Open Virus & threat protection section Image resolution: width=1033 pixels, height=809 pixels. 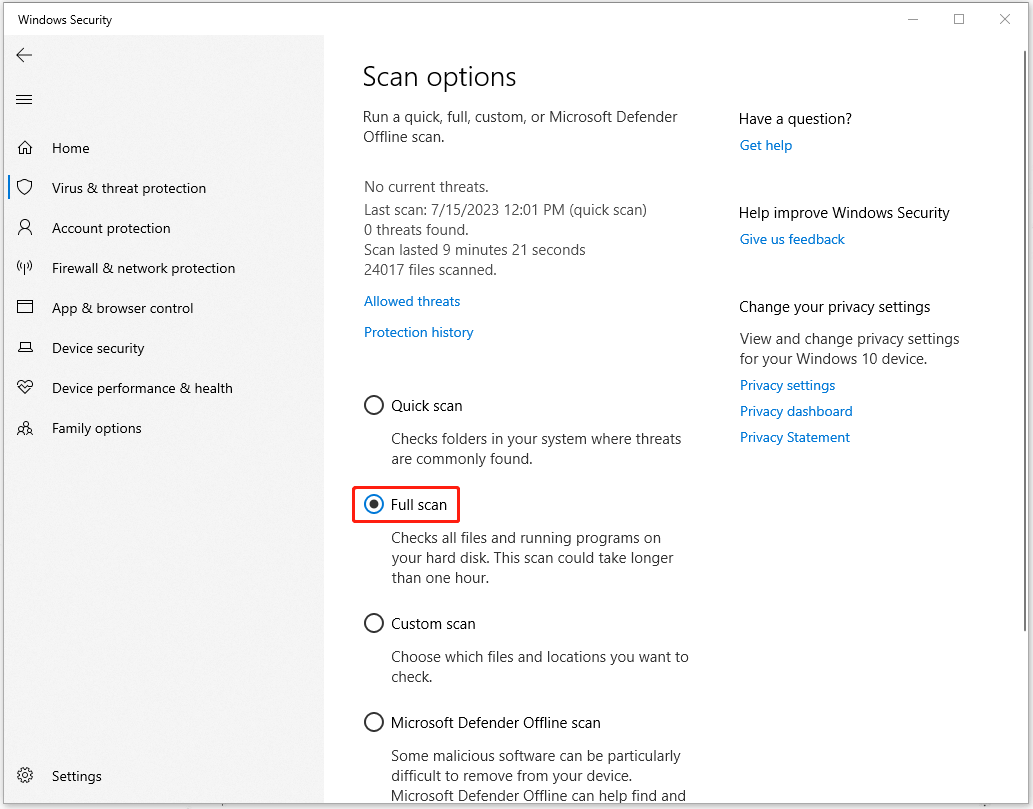tap(129, 188)
